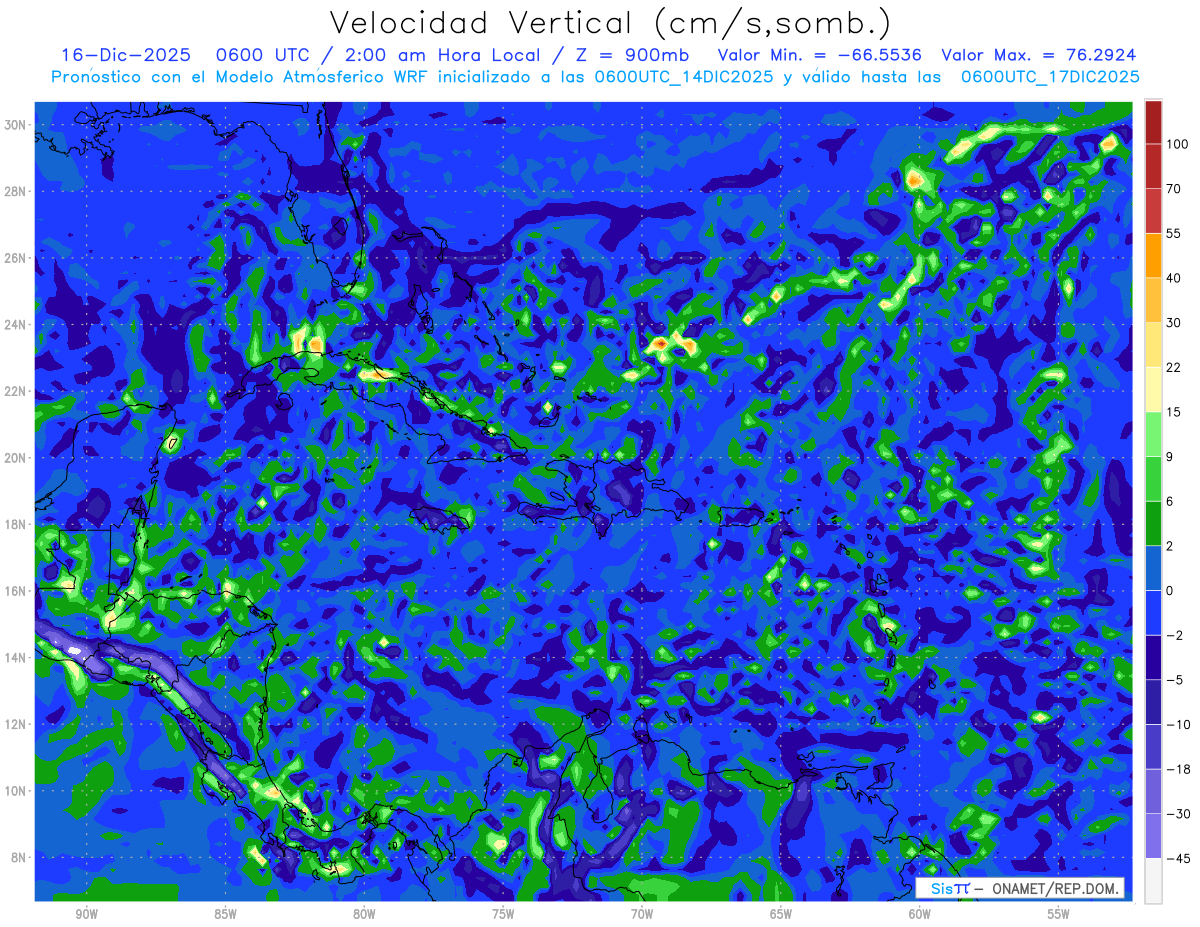The width and height of the screenshot is (1200, 927).
Task: Click the "85W" longitude label
Action: pos(225,914)
